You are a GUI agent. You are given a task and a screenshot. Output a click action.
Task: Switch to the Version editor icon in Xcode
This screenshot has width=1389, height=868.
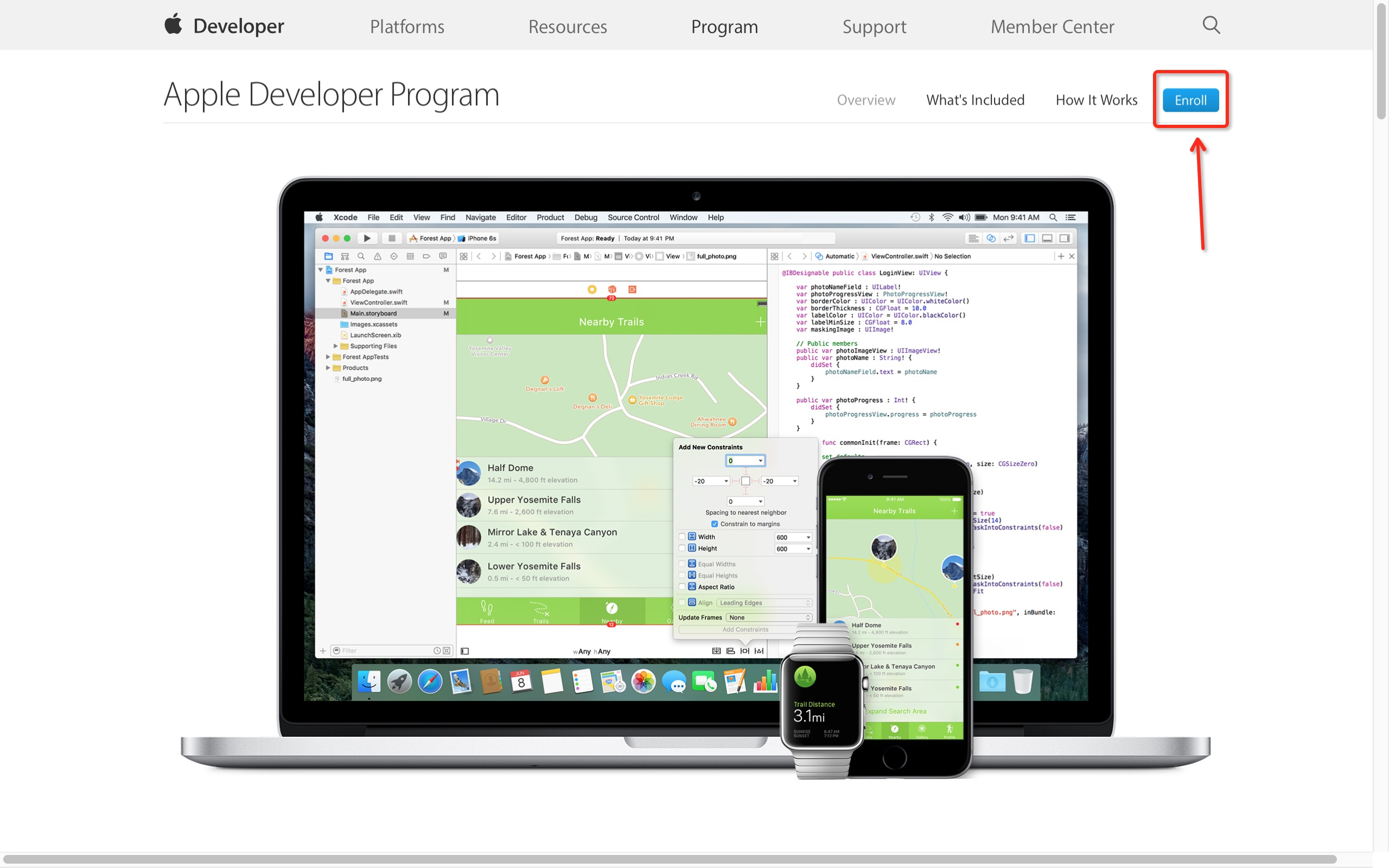coord(1009,238)
